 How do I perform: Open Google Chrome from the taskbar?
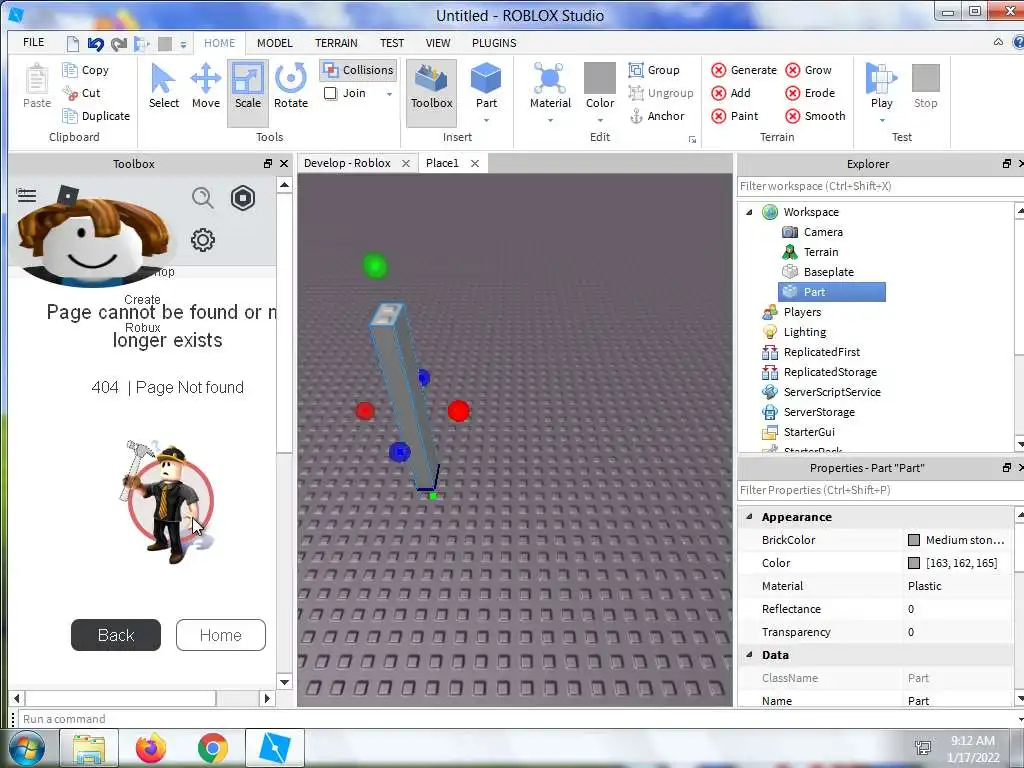pos(213,748)
